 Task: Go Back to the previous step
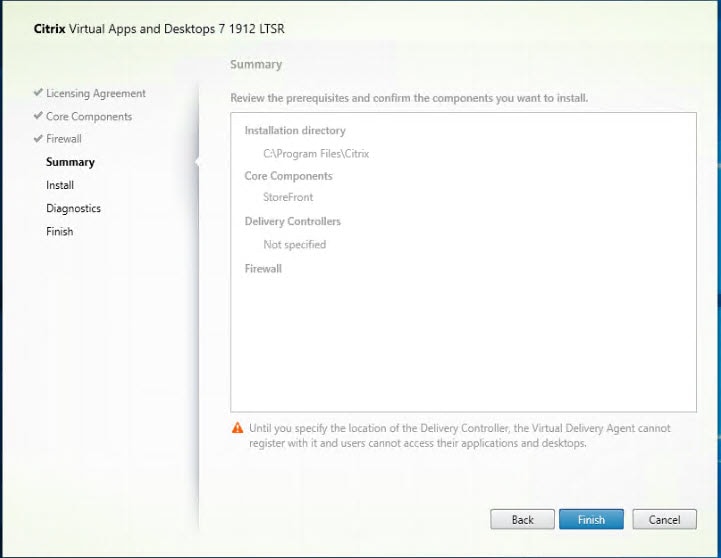522,519
